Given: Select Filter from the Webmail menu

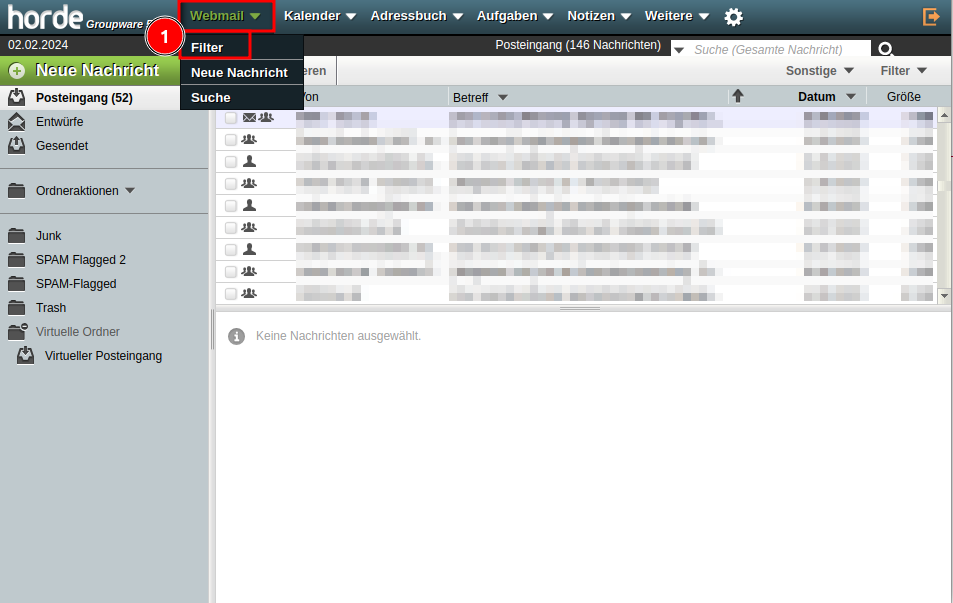Looking at the screenshot, I should [x=207, y=47].
